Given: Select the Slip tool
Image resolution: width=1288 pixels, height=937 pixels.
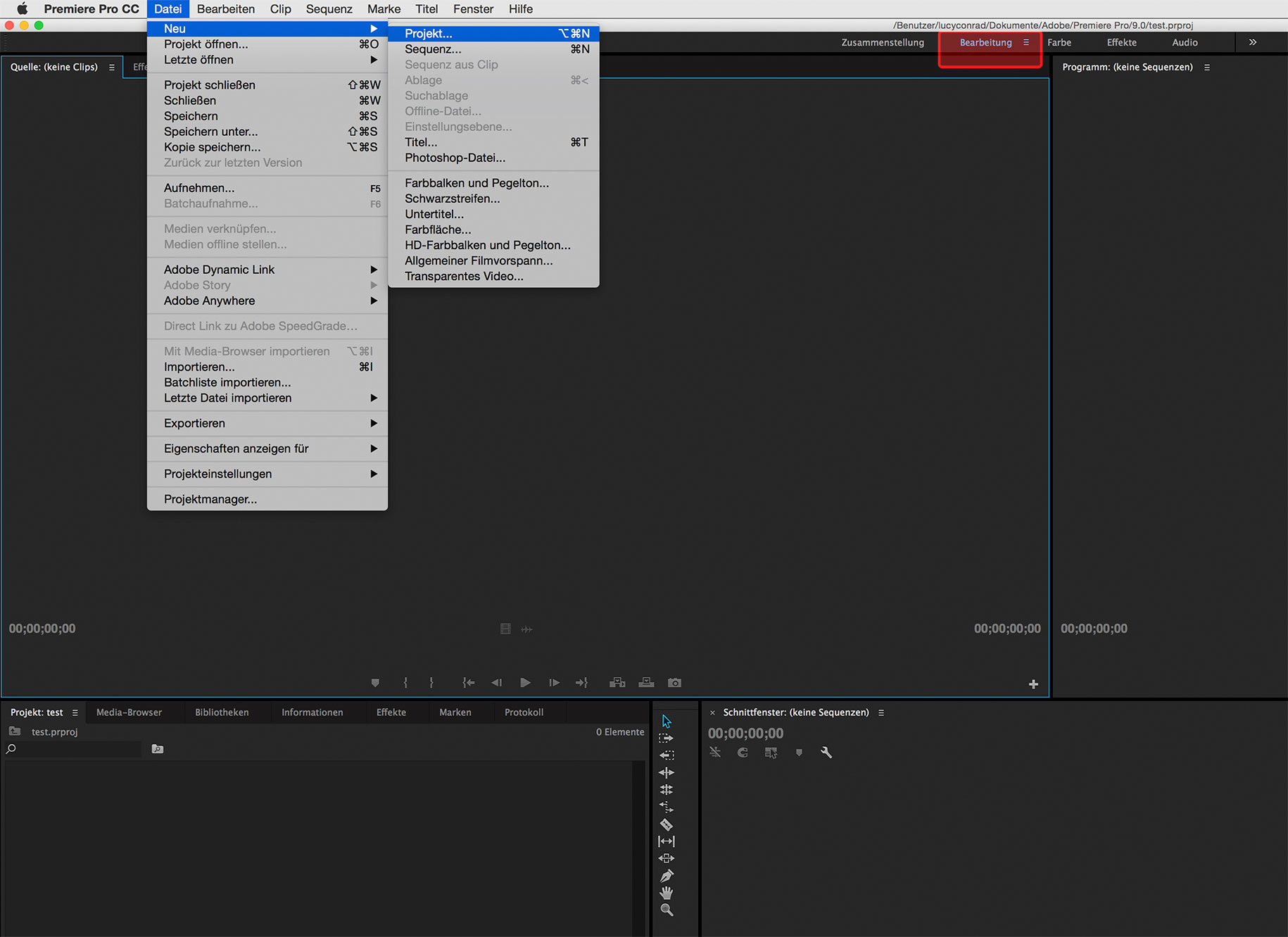Looking at the screenshot, I should click(x=667, y=841).
